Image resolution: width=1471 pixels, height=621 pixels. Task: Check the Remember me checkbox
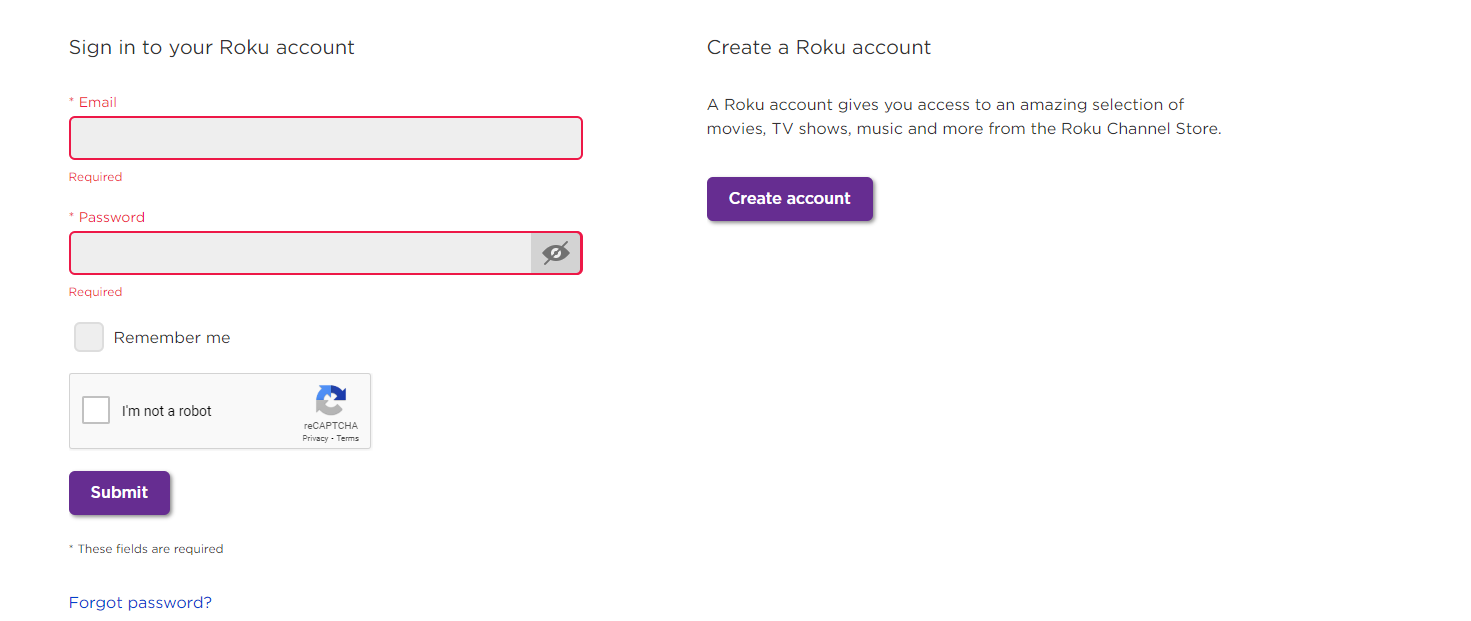[x=89, y=337]
